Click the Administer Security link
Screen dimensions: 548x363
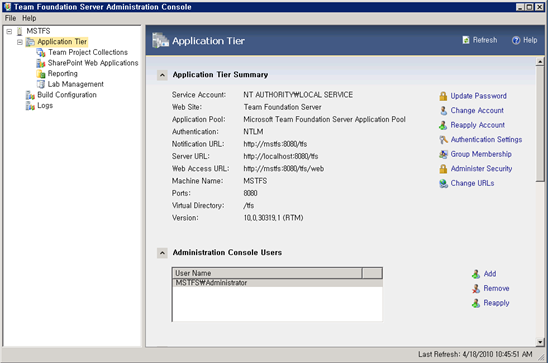point(481,169)
